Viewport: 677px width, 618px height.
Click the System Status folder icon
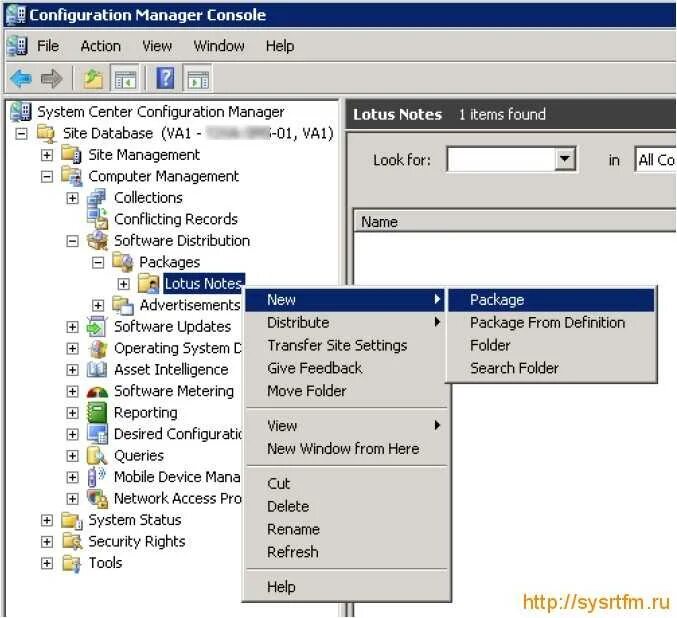pos(72,520)
